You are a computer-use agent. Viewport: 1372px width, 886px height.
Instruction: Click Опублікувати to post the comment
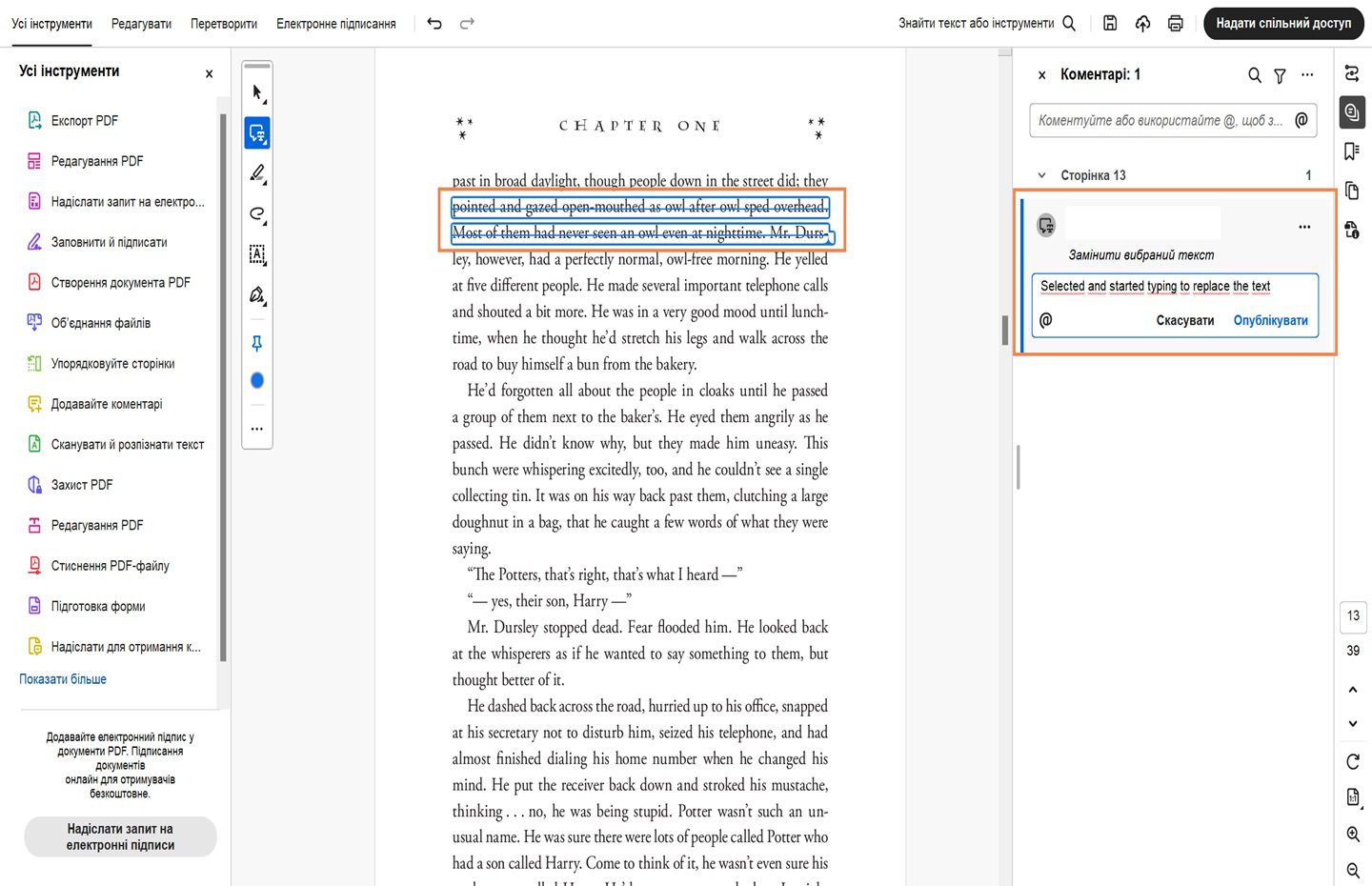[x=1270, y=320]
